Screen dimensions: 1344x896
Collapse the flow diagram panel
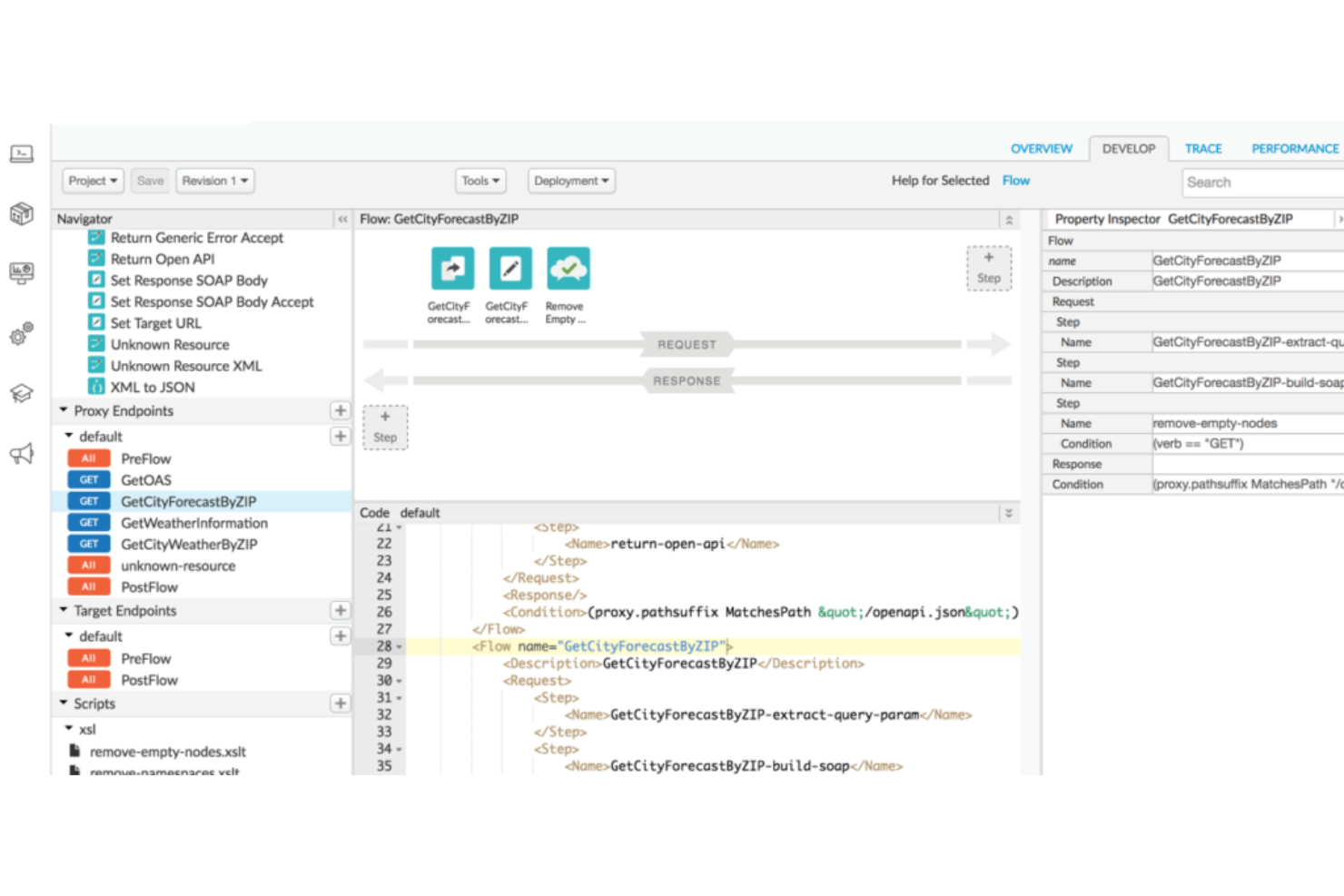(1008, 220)
